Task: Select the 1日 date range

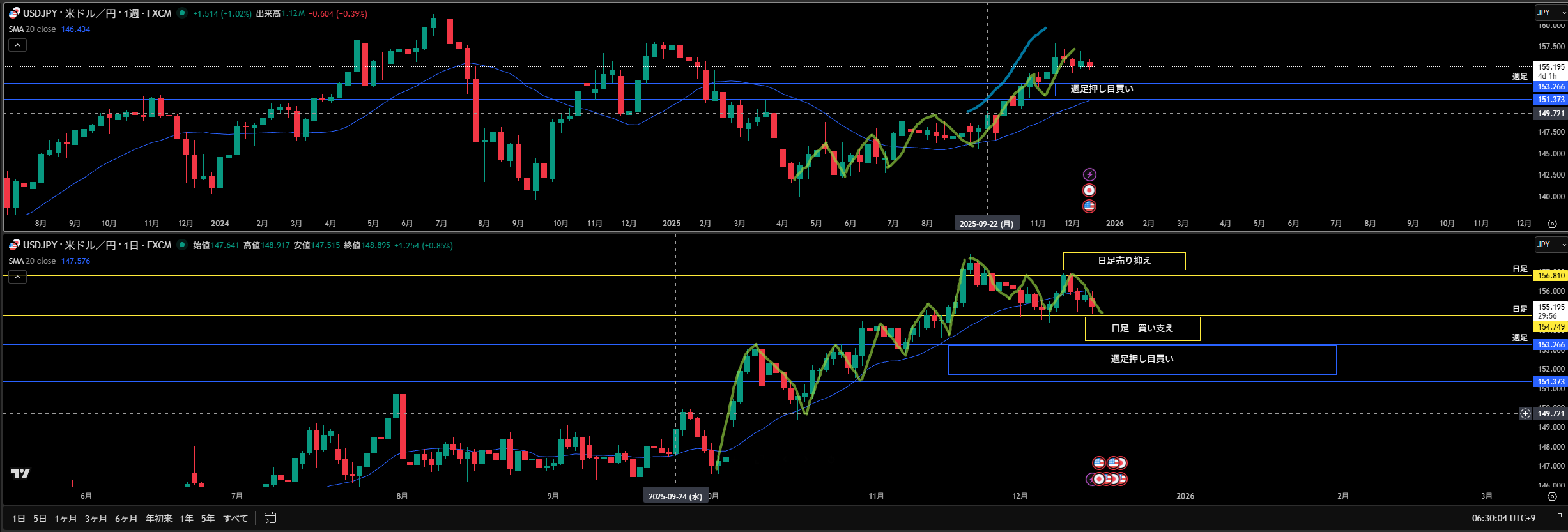Action: coord(19,519)
